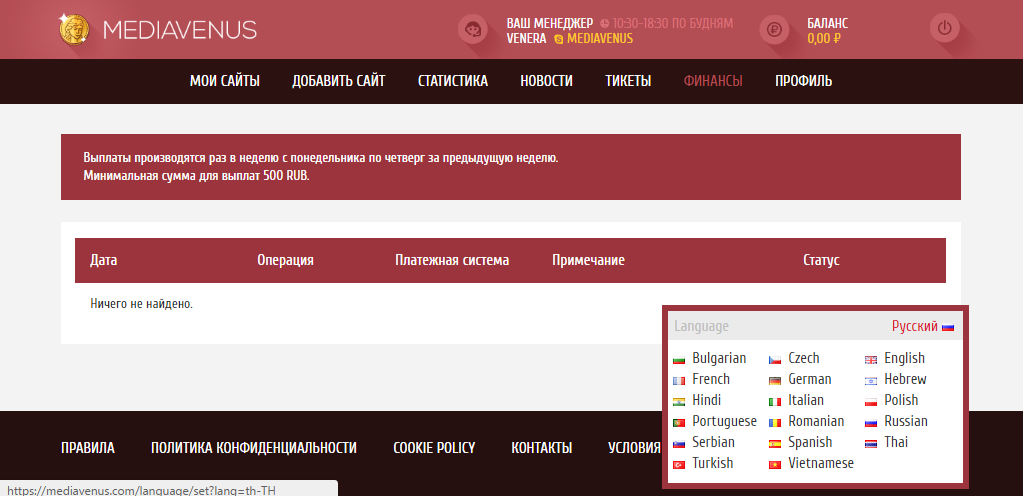Choose Russian in the language list
This screenshot has width=1023, height=496.
[x=906, y=422]
